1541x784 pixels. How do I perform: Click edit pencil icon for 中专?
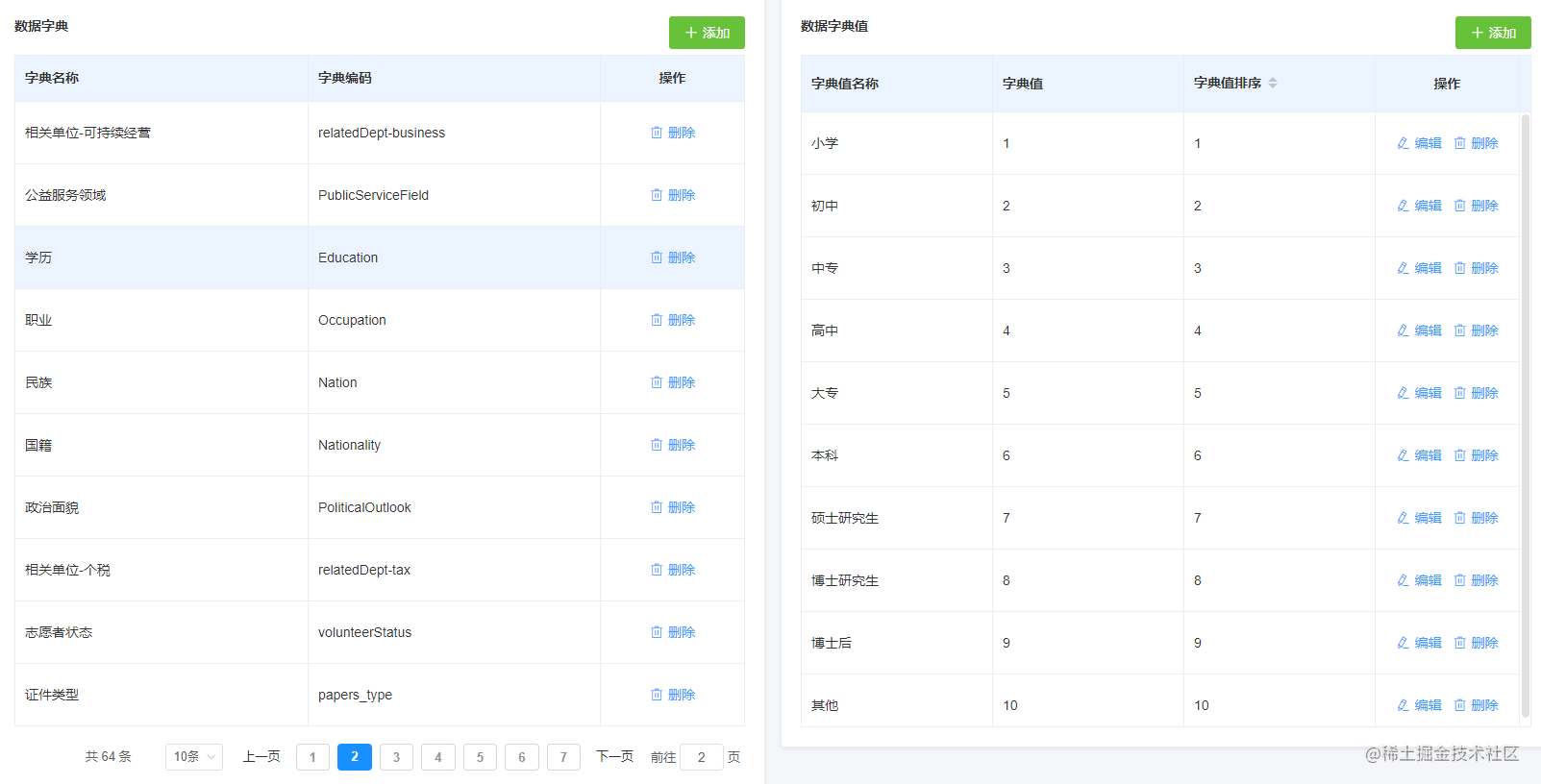pyautogui.click(x=1403, y=268)
